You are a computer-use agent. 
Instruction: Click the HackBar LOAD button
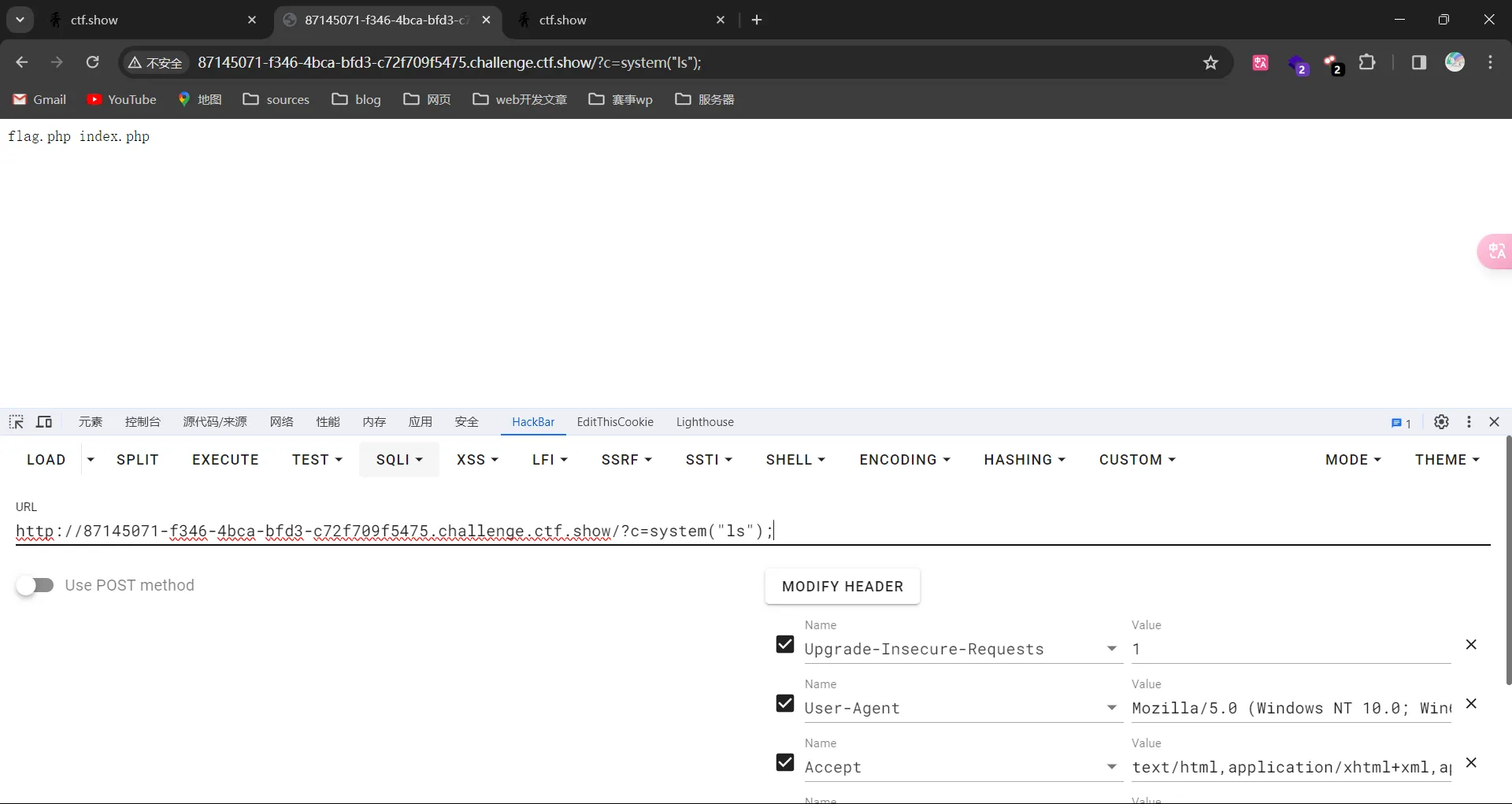coord(46,460)
